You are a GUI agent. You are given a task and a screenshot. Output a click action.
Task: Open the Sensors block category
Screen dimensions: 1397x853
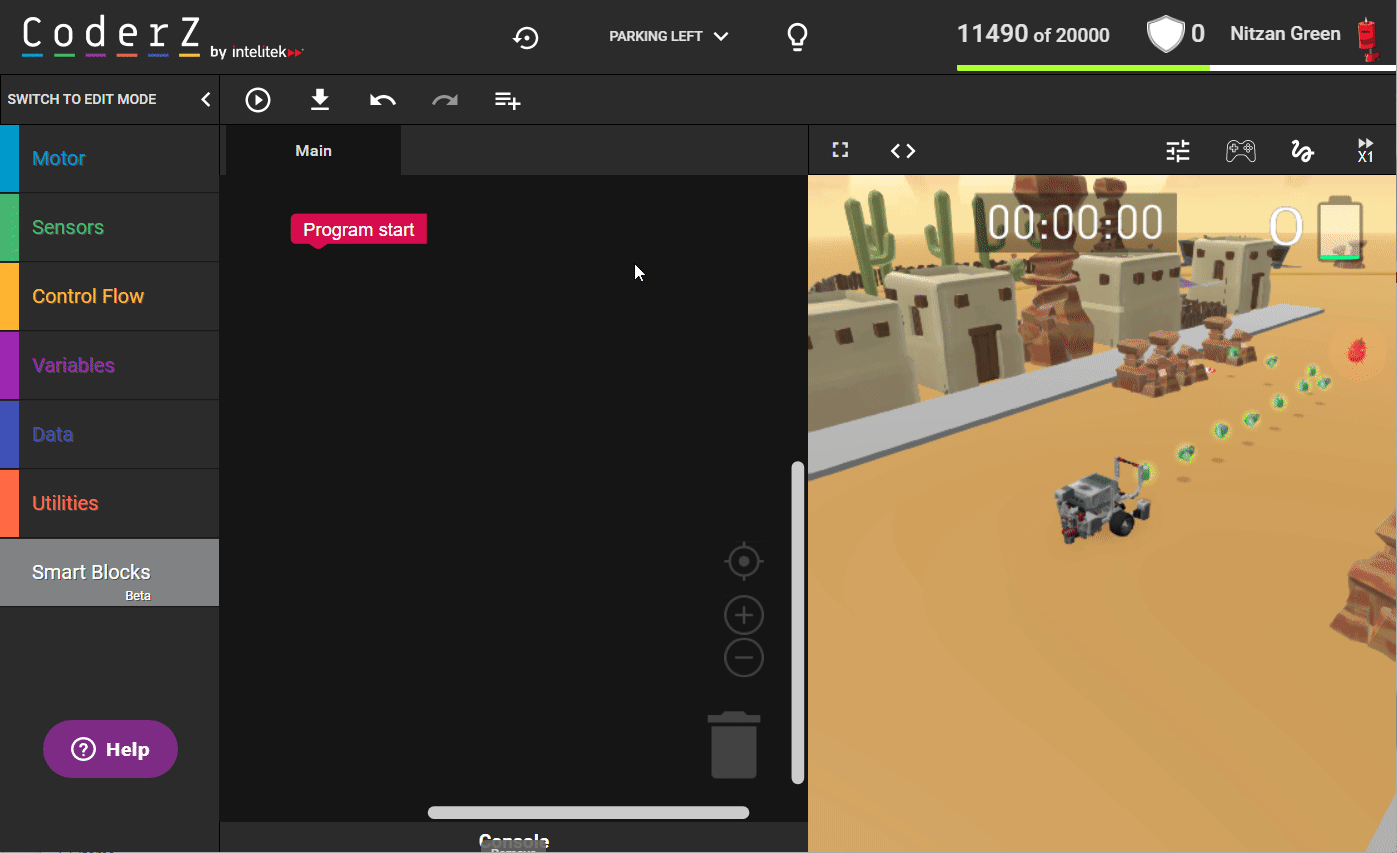click(x=68, y=227)
